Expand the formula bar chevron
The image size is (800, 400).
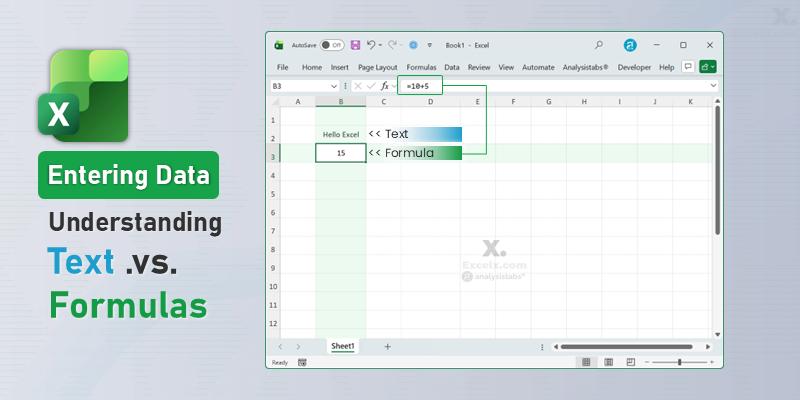click(713, 86)
